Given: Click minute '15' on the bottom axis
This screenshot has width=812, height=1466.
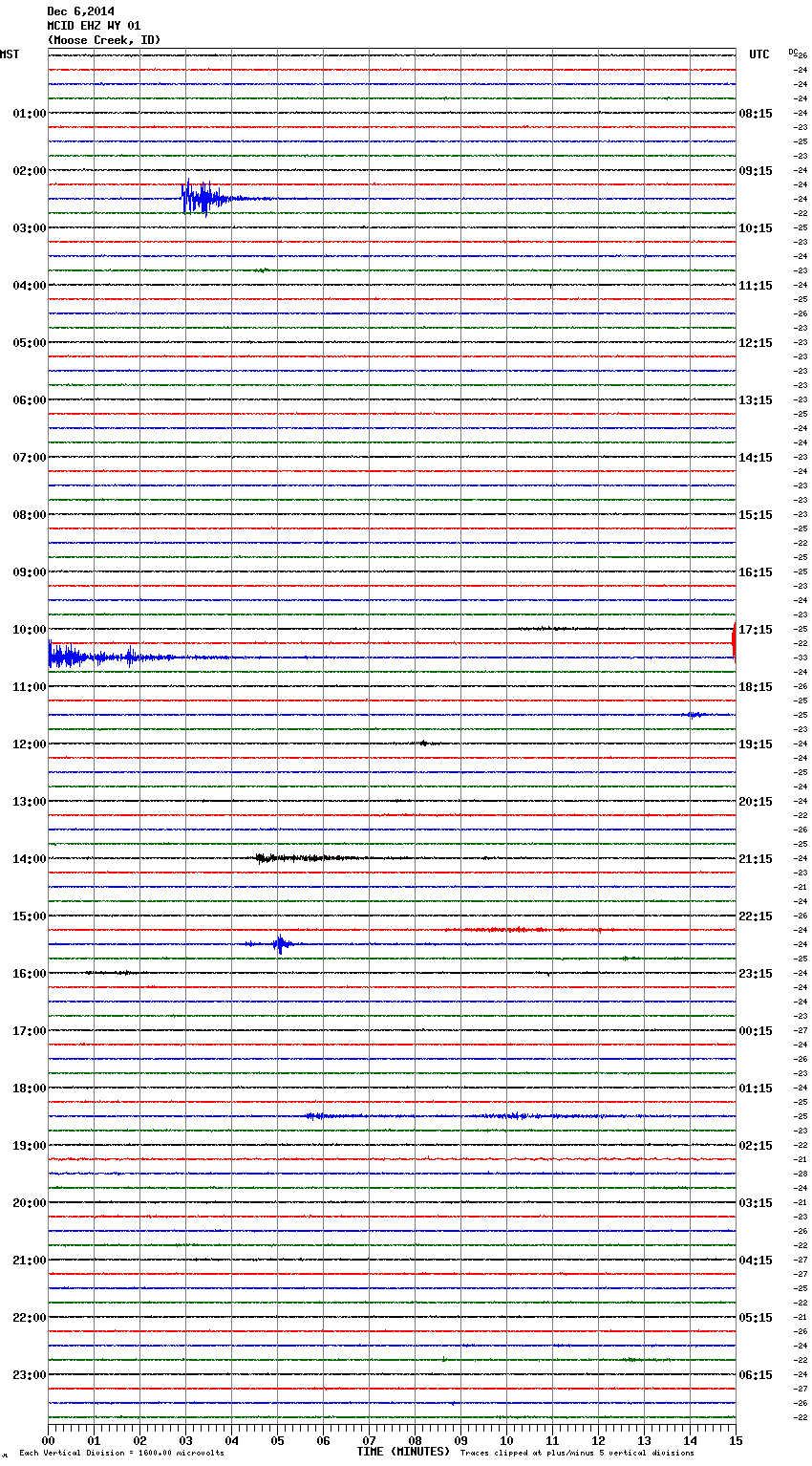Looking at the screenshot, I should [735, 1440].
